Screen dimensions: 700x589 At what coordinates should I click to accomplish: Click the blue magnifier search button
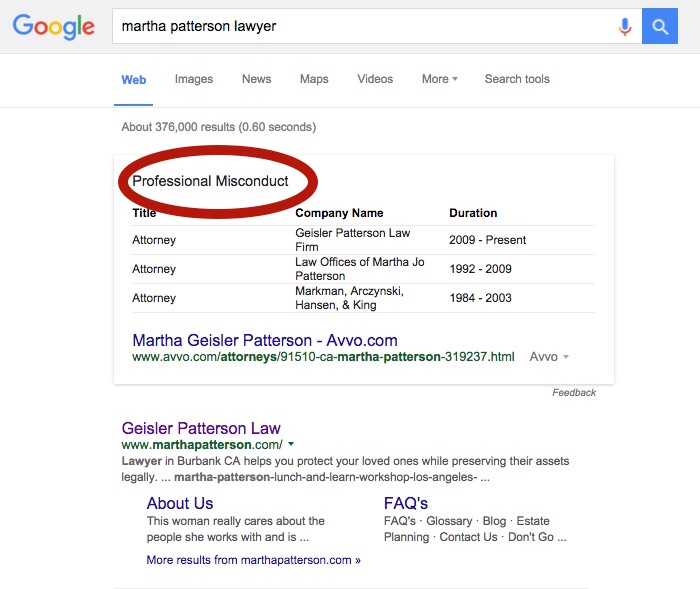pos(660,26)
